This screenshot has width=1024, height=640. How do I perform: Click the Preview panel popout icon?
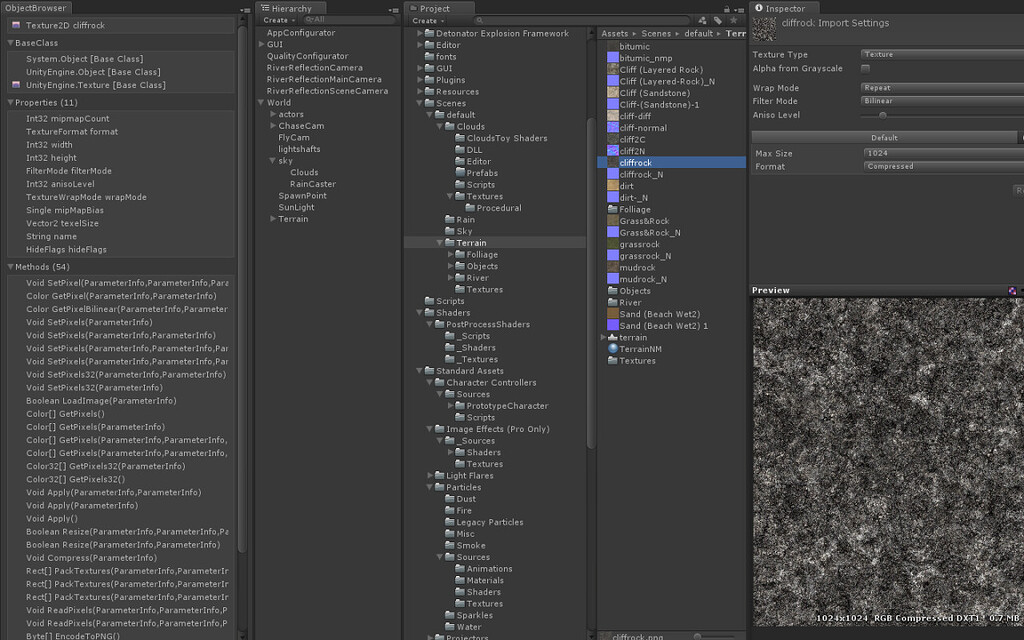point(1014,290)
